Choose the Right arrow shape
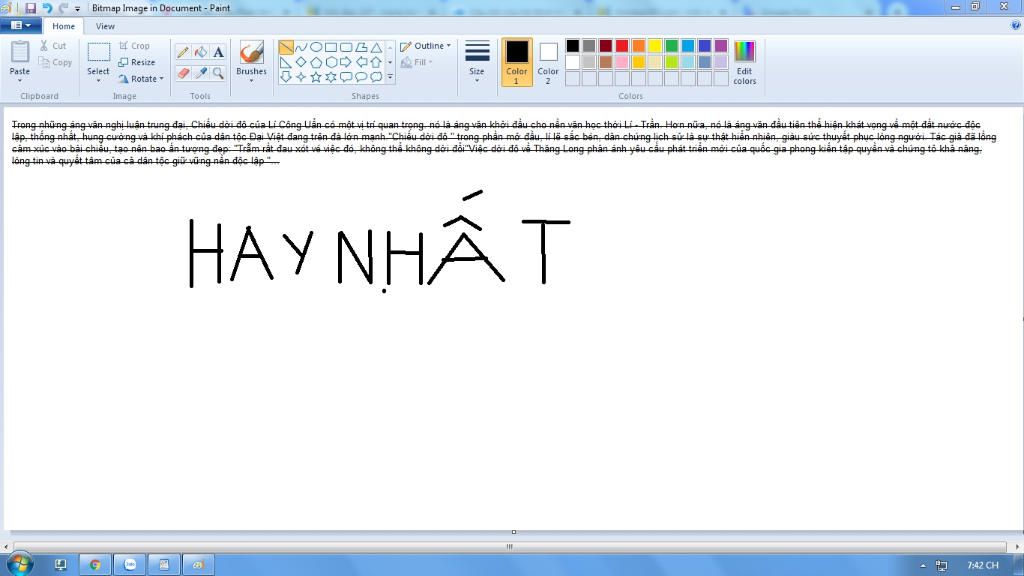The width and height of the screenshot is (1024, 576). pyautogui.click(x=346, y=62)
